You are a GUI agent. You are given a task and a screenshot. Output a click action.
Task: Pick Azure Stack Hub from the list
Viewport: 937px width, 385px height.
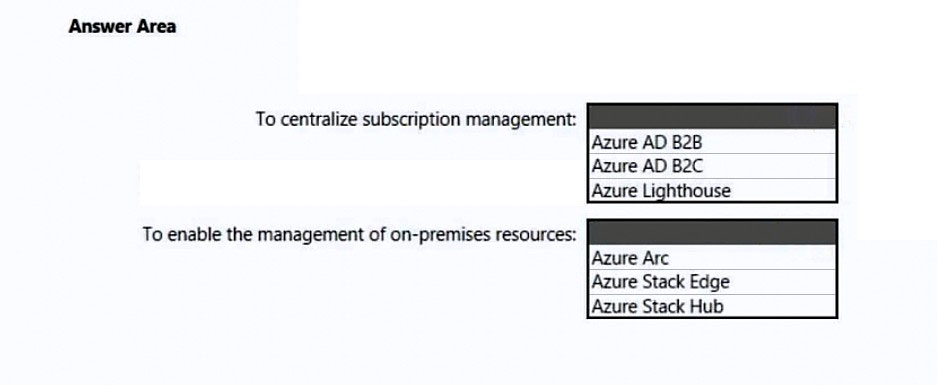click(x=712, y=306)
